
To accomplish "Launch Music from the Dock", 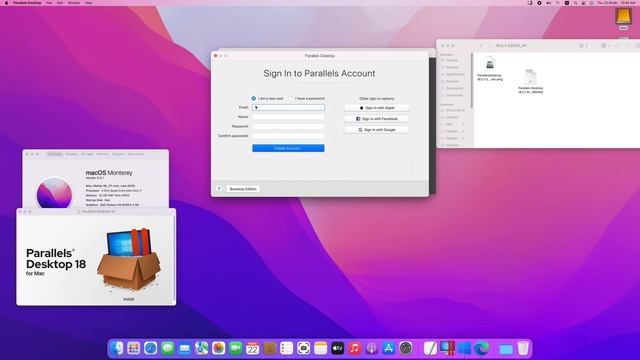I will click(355, 348).
